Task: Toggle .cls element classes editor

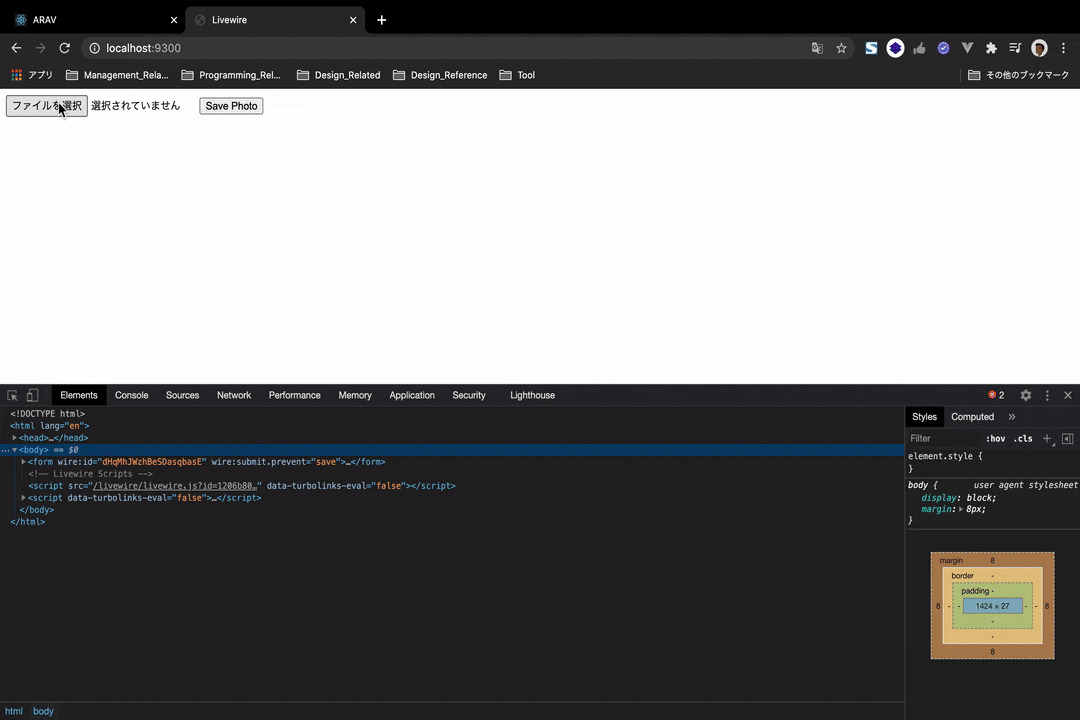Action: [x=1024, y=438]
